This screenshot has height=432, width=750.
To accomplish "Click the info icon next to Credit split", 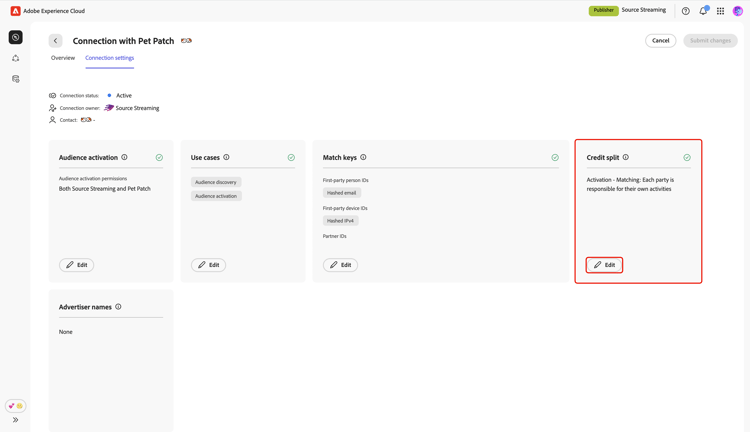I will 626,157.
